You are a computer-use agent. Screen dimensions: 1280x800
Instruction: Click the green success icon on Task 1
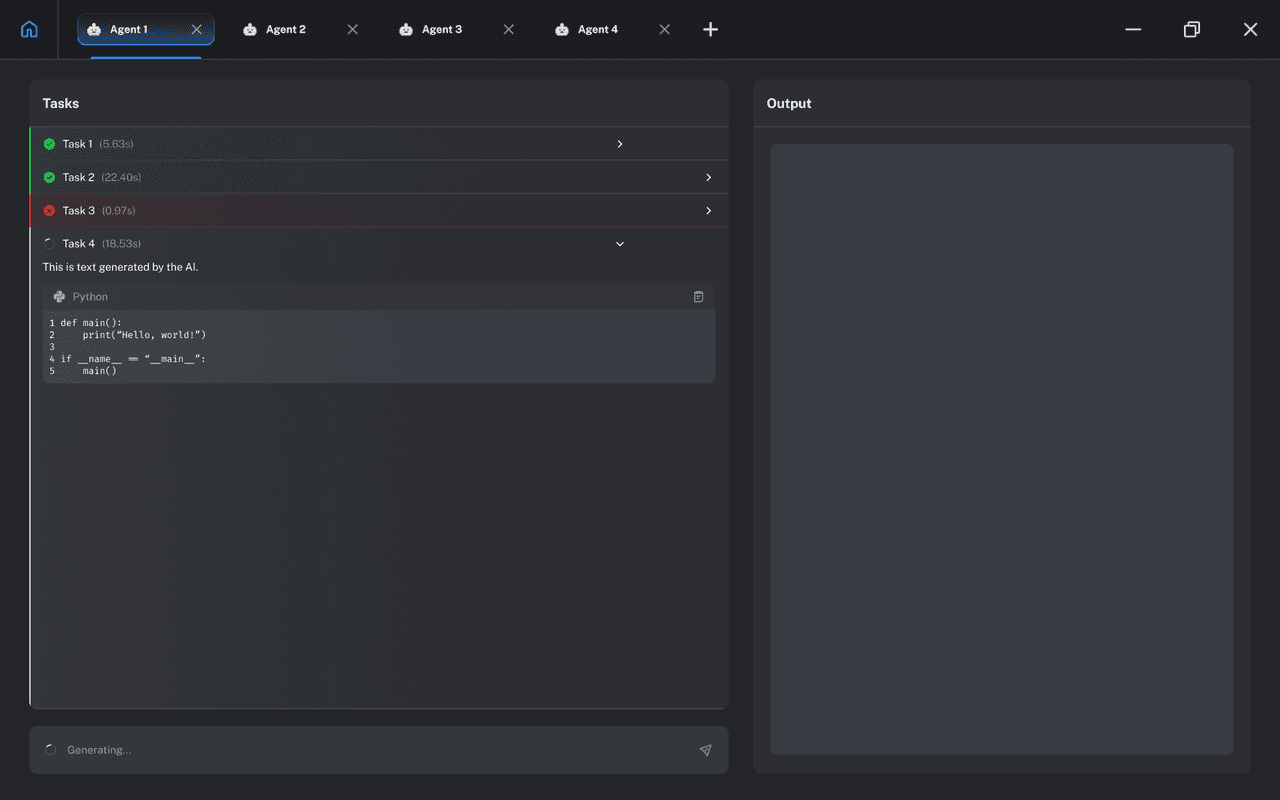click(49, 144)
